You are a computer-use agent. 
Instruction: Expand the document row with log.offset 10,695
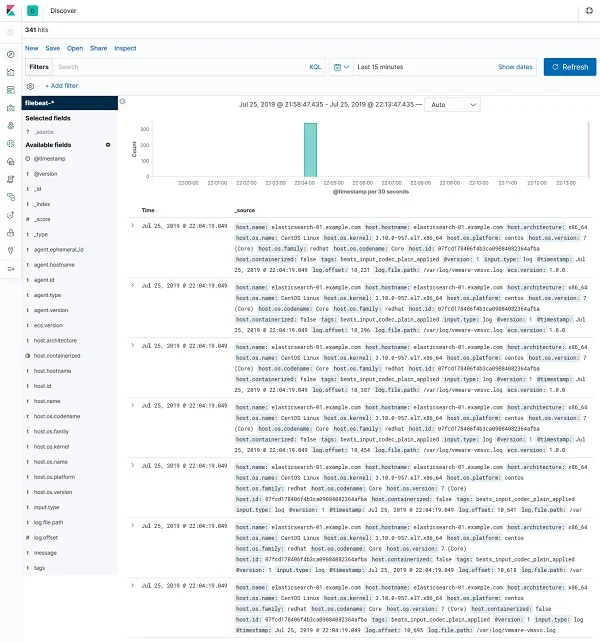coord(133,585)
